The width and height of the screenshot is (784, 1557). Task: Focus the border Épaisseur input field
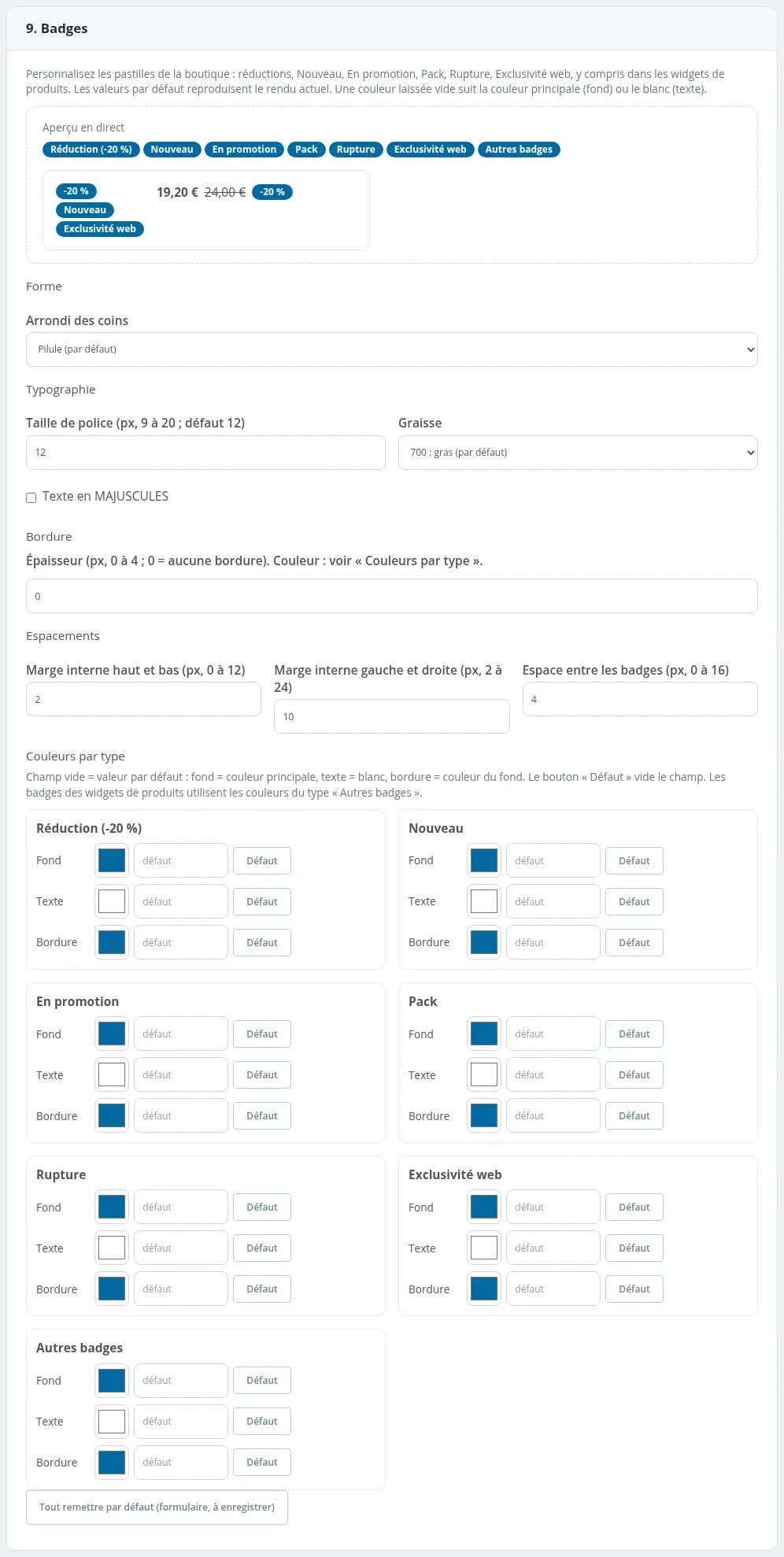point(392,596)
